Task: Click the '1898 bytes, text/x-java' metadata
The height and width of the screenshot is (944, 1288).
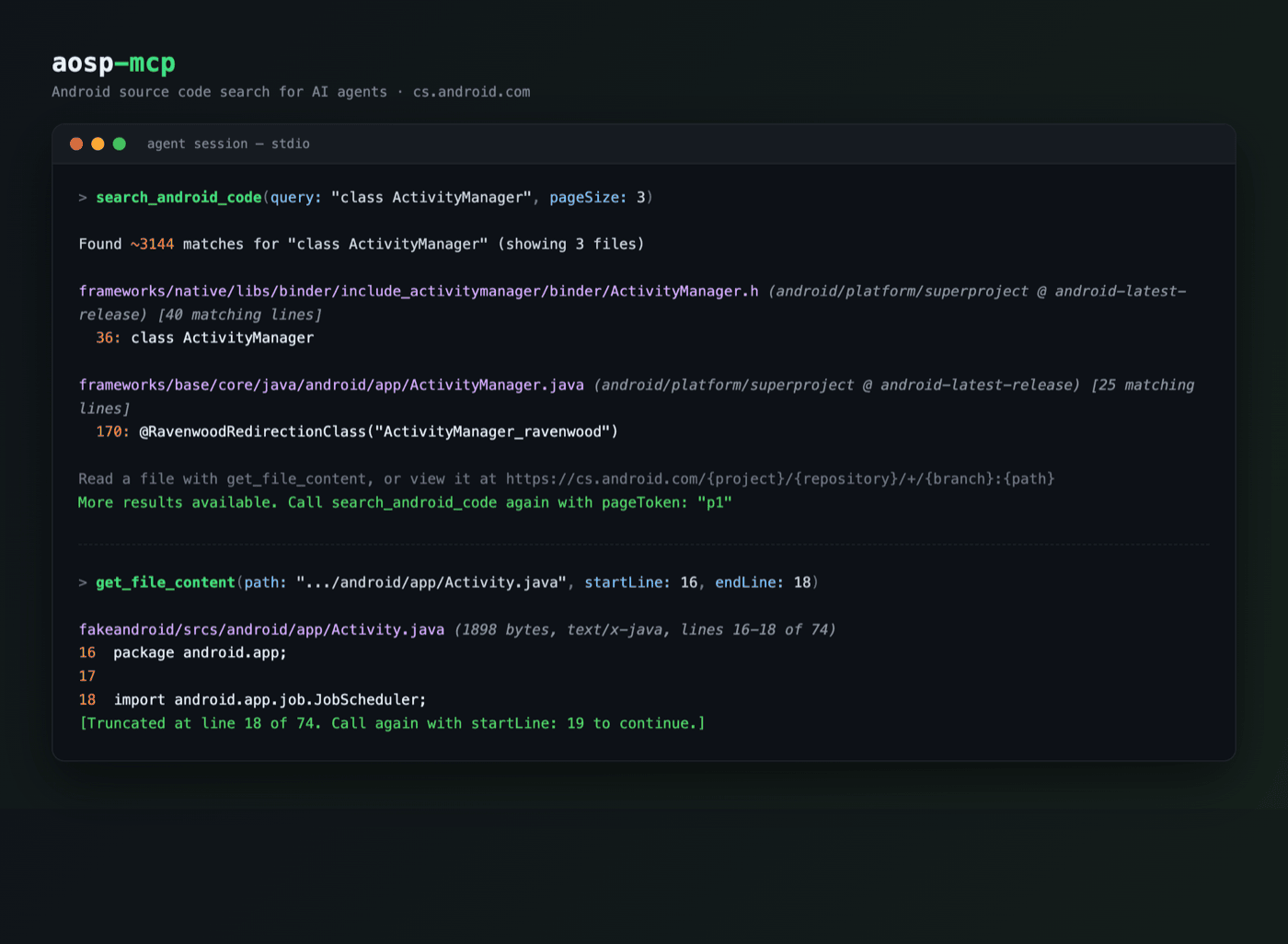Action: pyautogui.click(x=565, y=630)
